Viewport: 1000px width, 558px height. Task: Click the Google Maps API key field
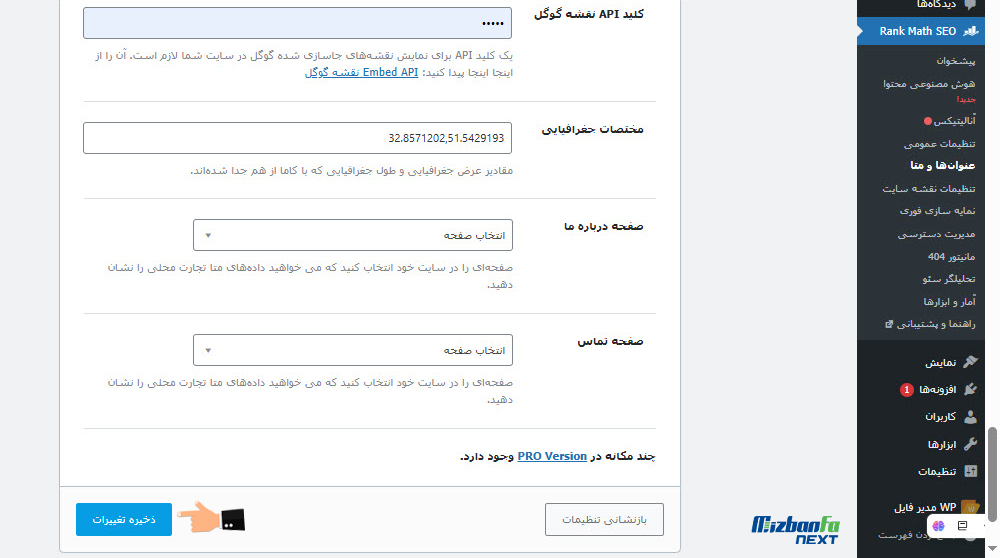pyautogui.click(x=297, y=23)
